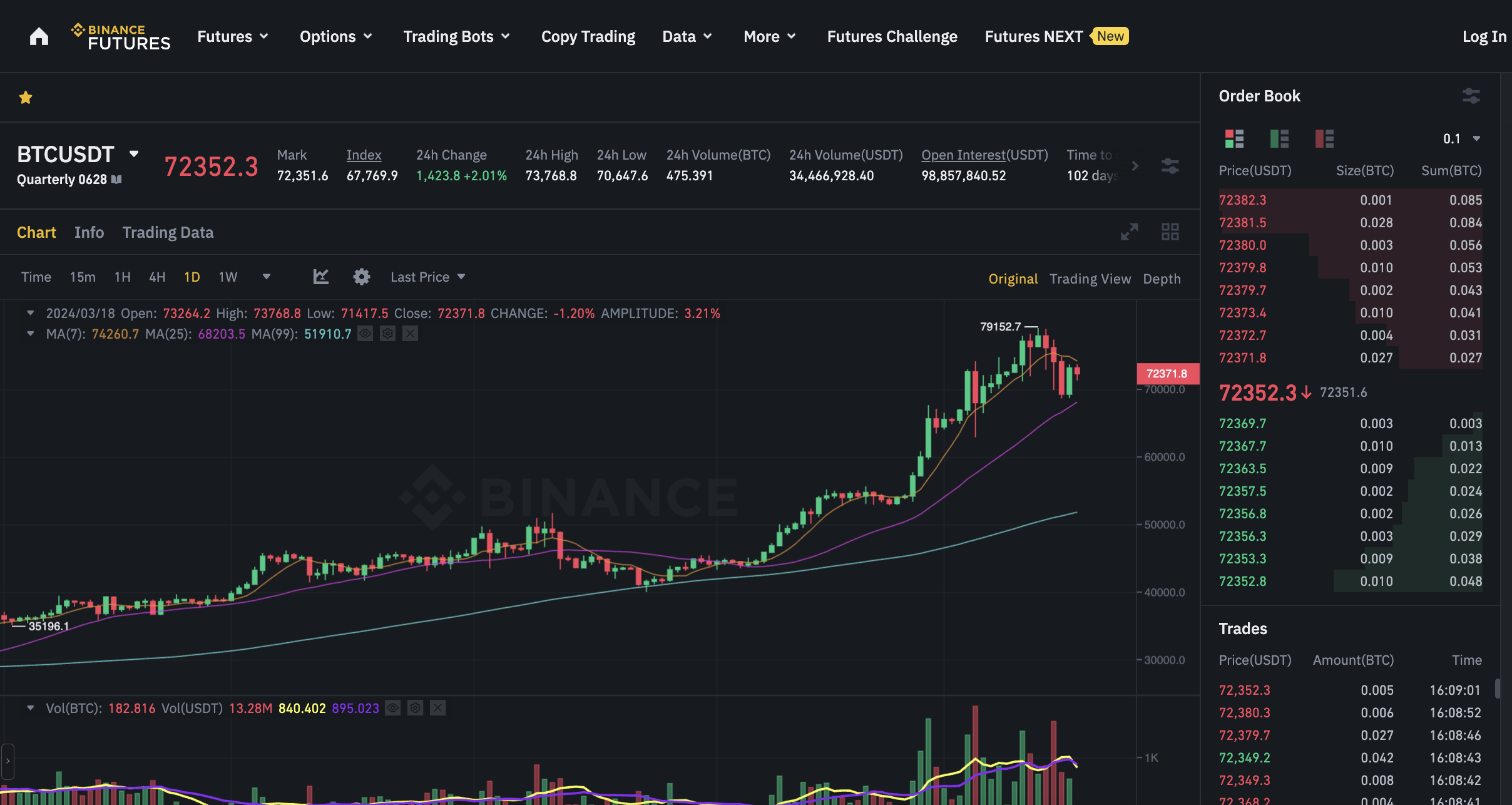Hide the MA indicator with eye icon
Viewport: 1512px width, 805px height.
(365, 334)
